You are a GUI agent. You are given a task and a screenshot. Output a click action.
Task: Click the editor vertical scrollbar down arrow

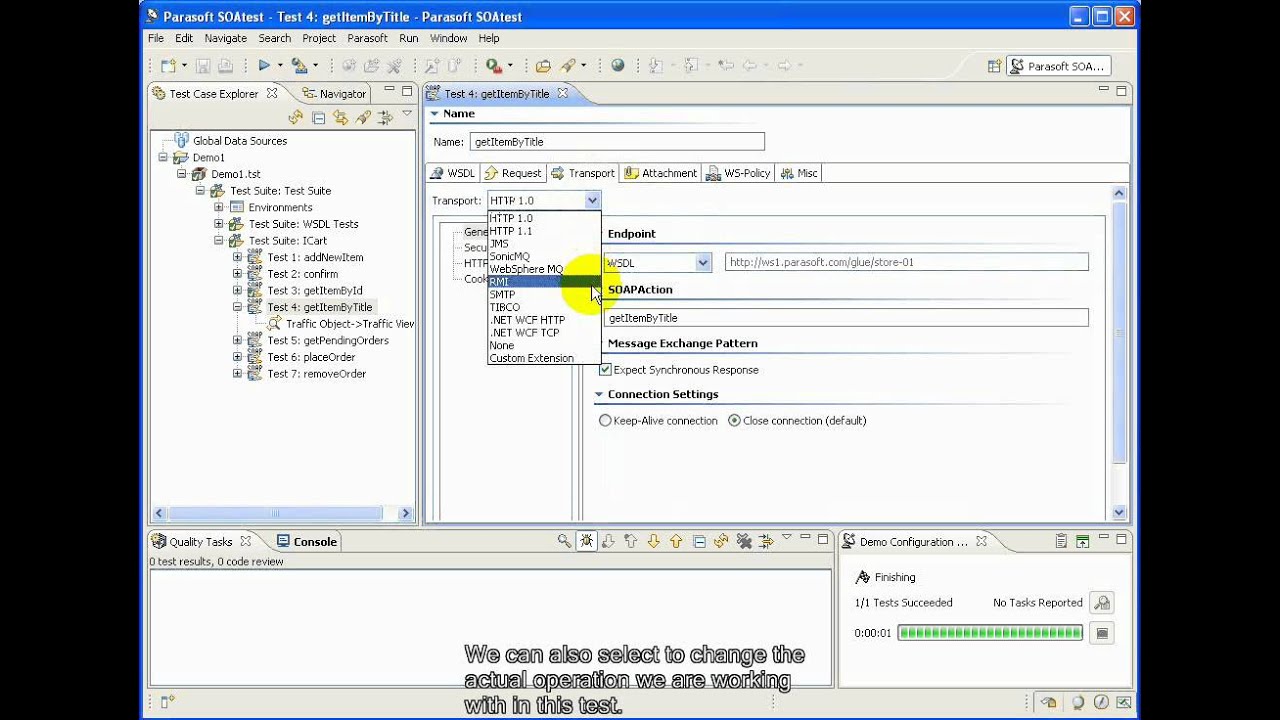[1119, 512]
